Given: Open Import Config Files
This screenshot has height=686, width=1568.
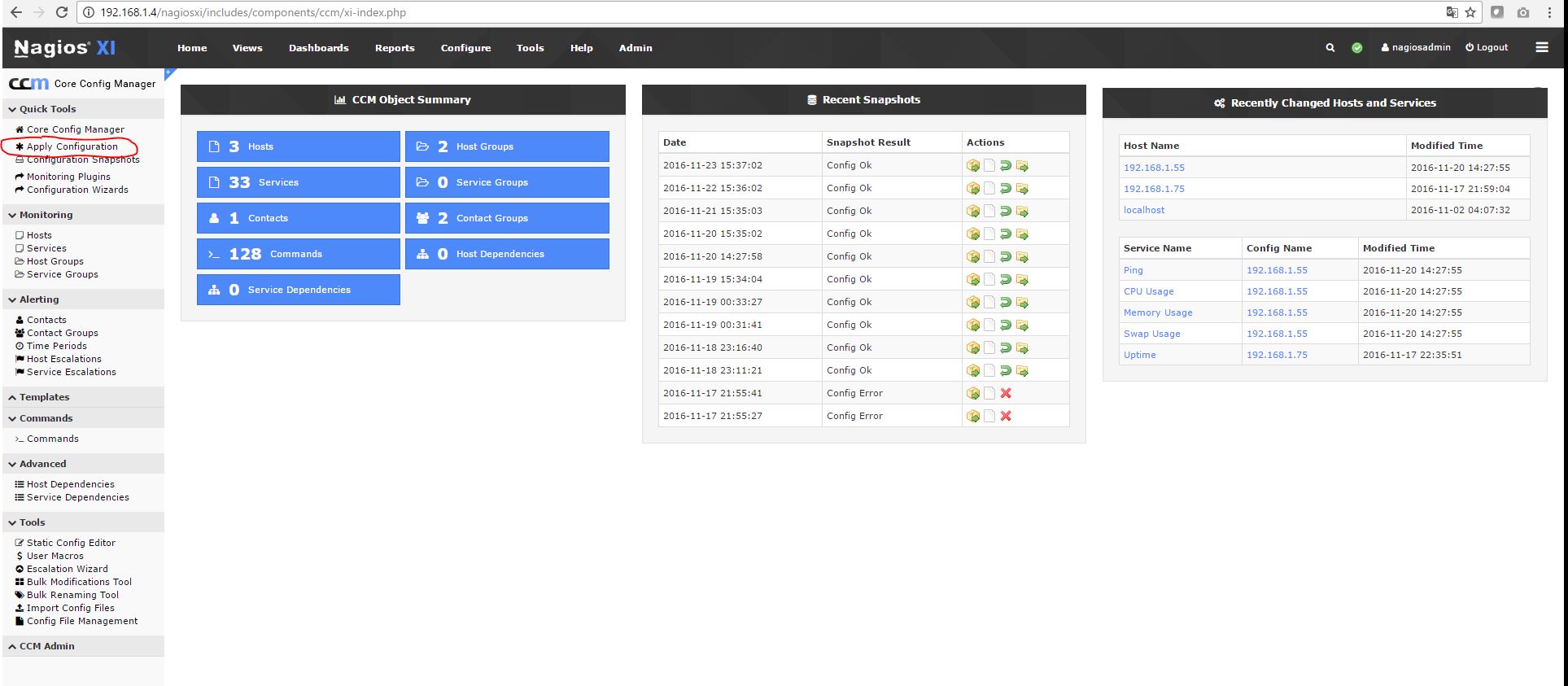Looking at the screenshot, I should click(x=70, y=608).
